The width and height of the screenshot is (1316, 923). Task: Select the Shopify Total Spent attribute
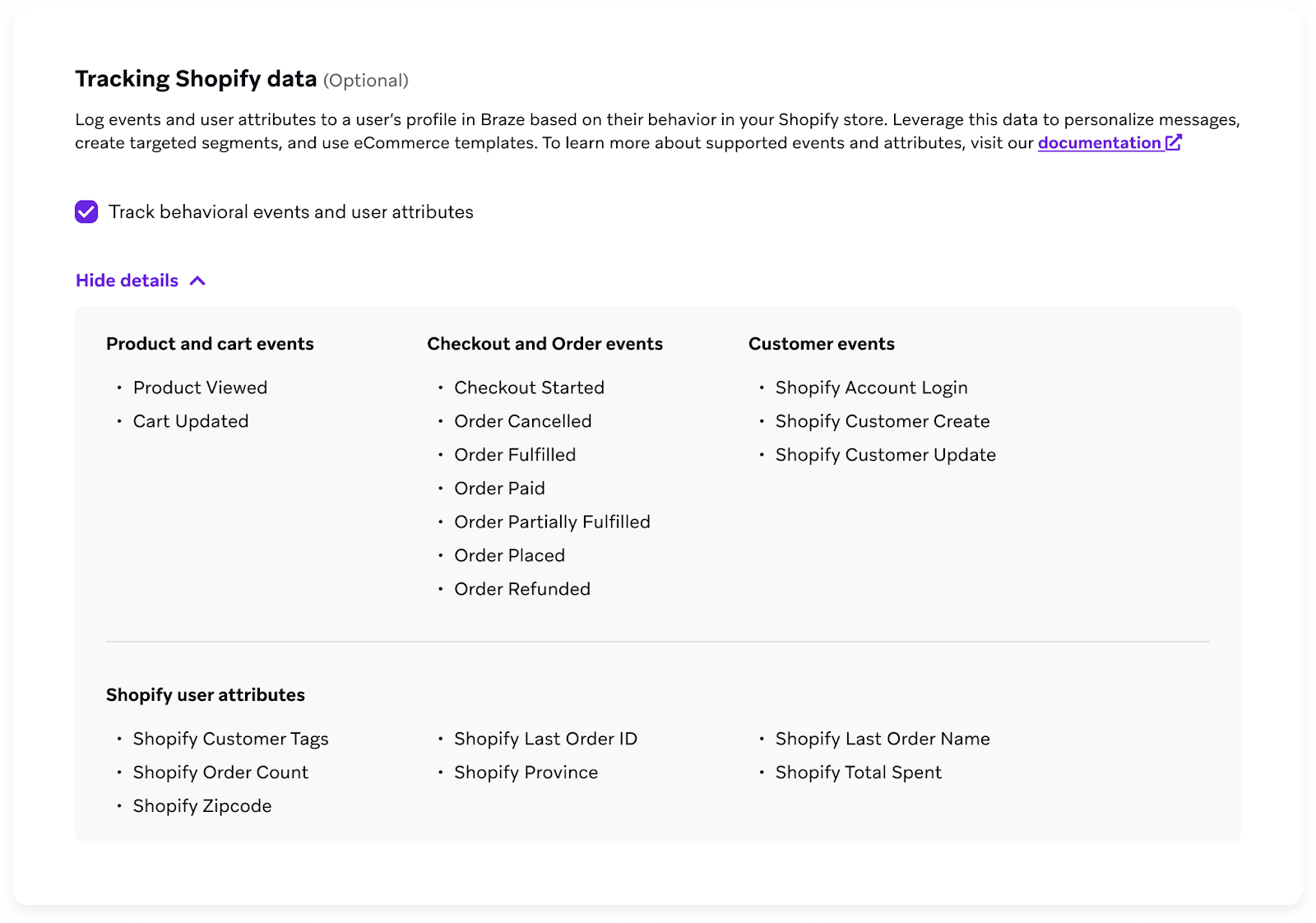(858, 772)
